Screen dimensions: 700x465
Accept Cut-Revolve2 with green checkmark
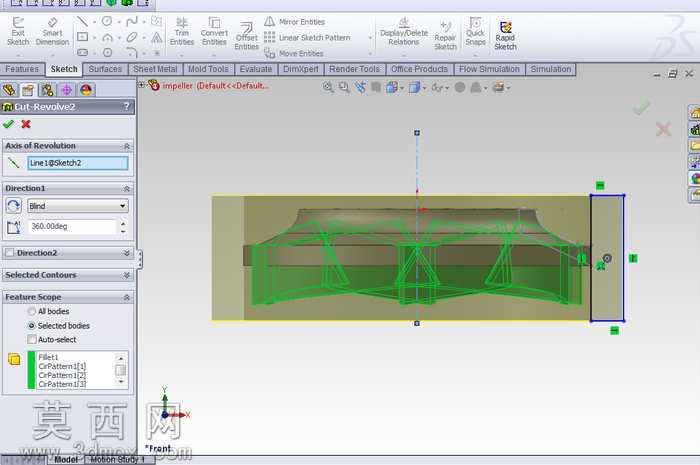[x=8, y=124]
